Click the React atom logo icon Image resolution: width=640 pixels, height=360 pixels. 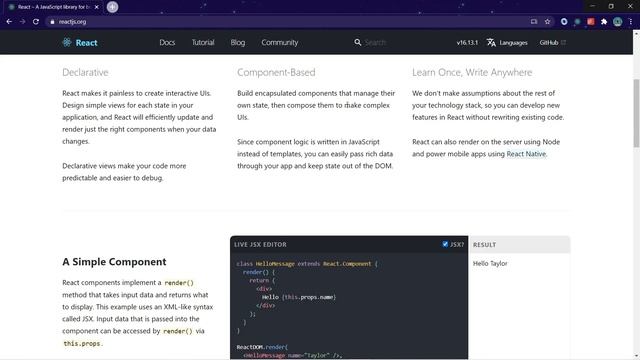click(x=67, y=42)
